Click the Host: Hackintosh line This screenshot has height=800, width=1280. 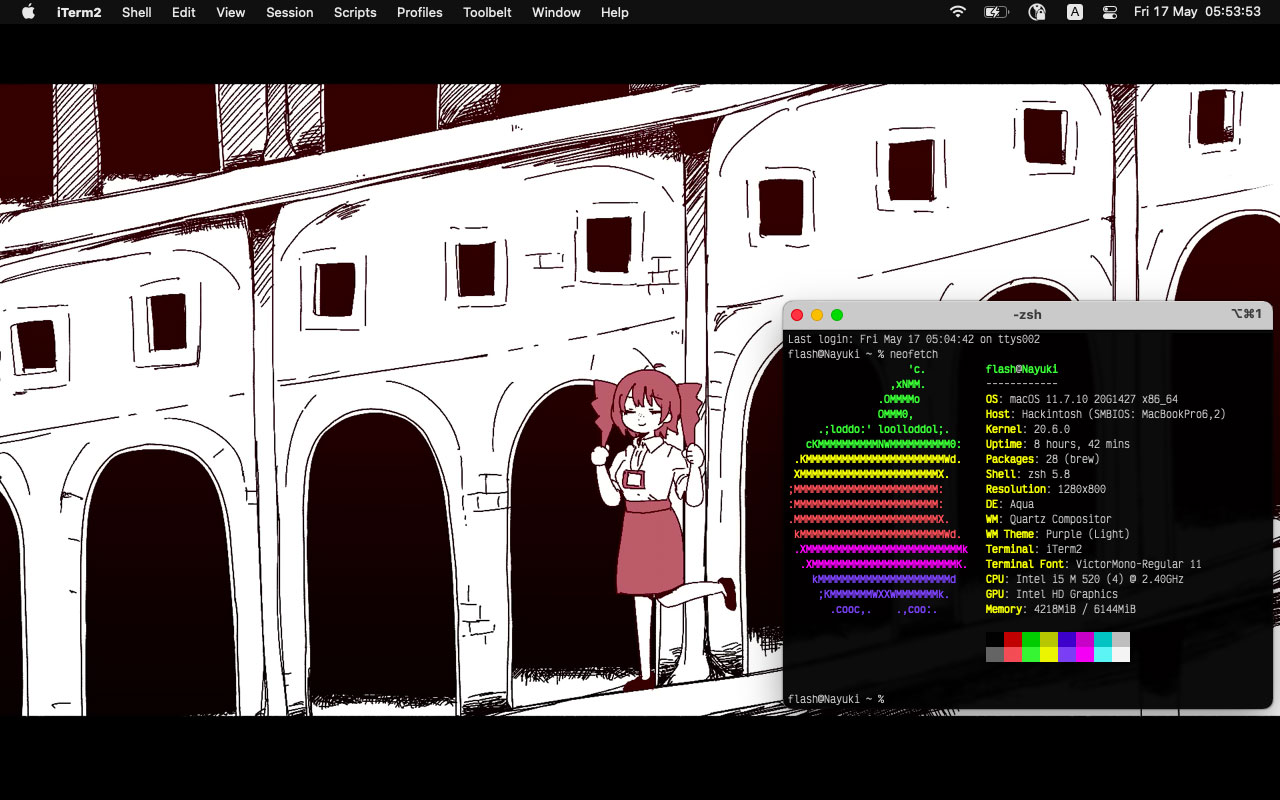coord(1106,414)
